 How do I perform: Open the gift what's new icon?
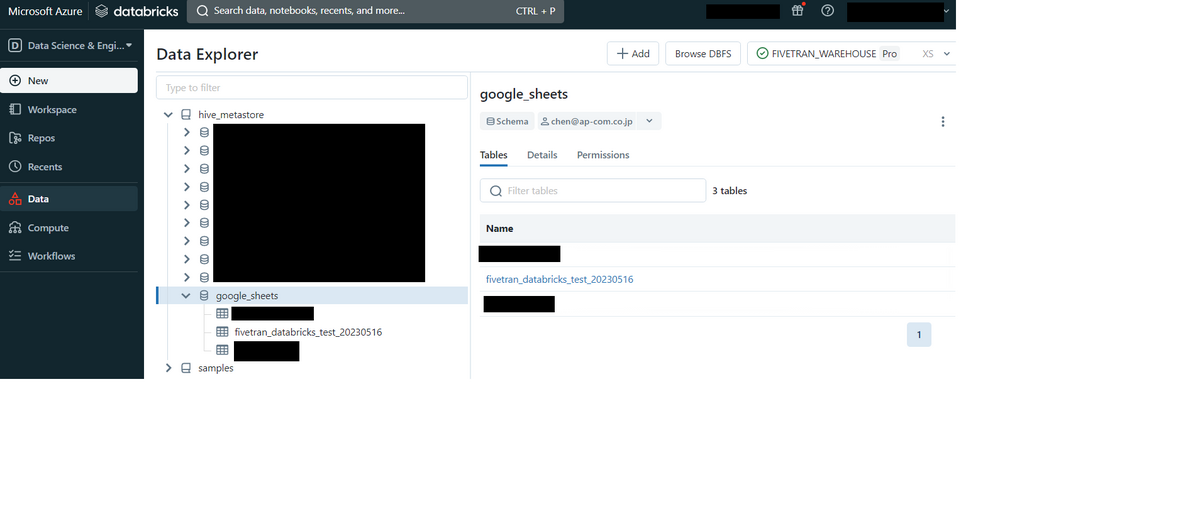tap(797, 10)
